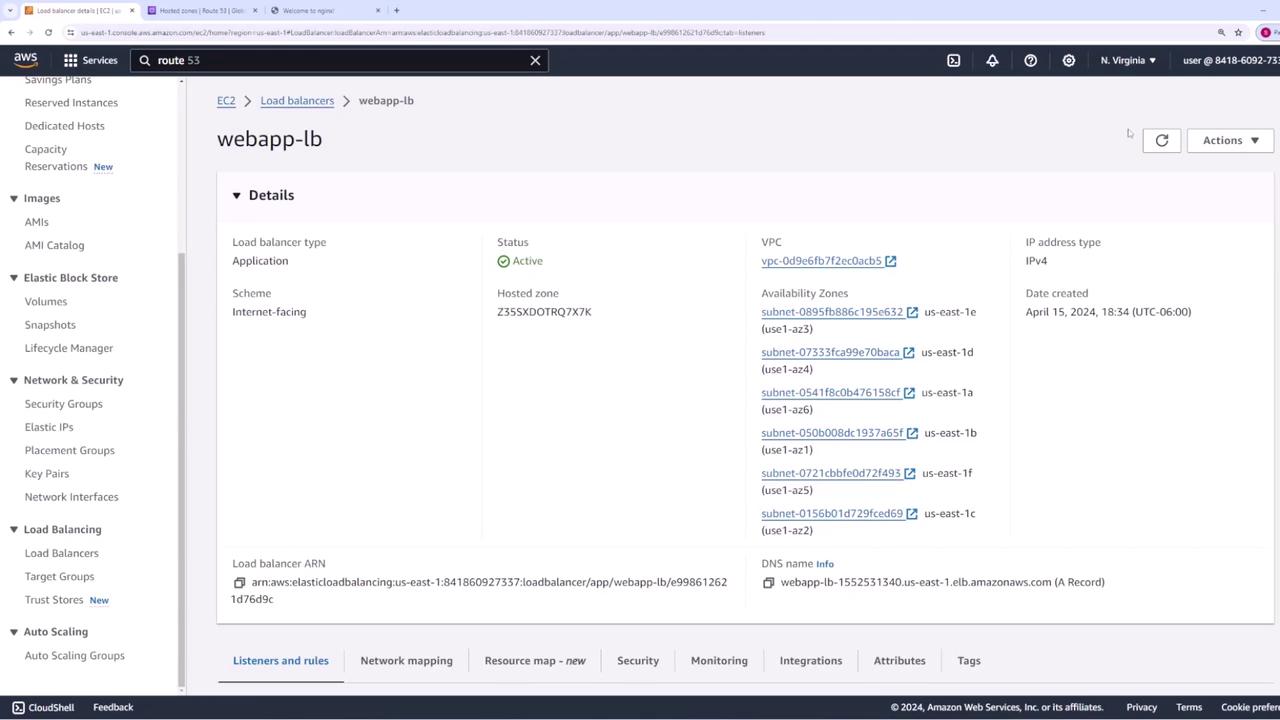Open Security Groups in sidebar
This screenshot has height=720, width=1280.
click(63, 404)
